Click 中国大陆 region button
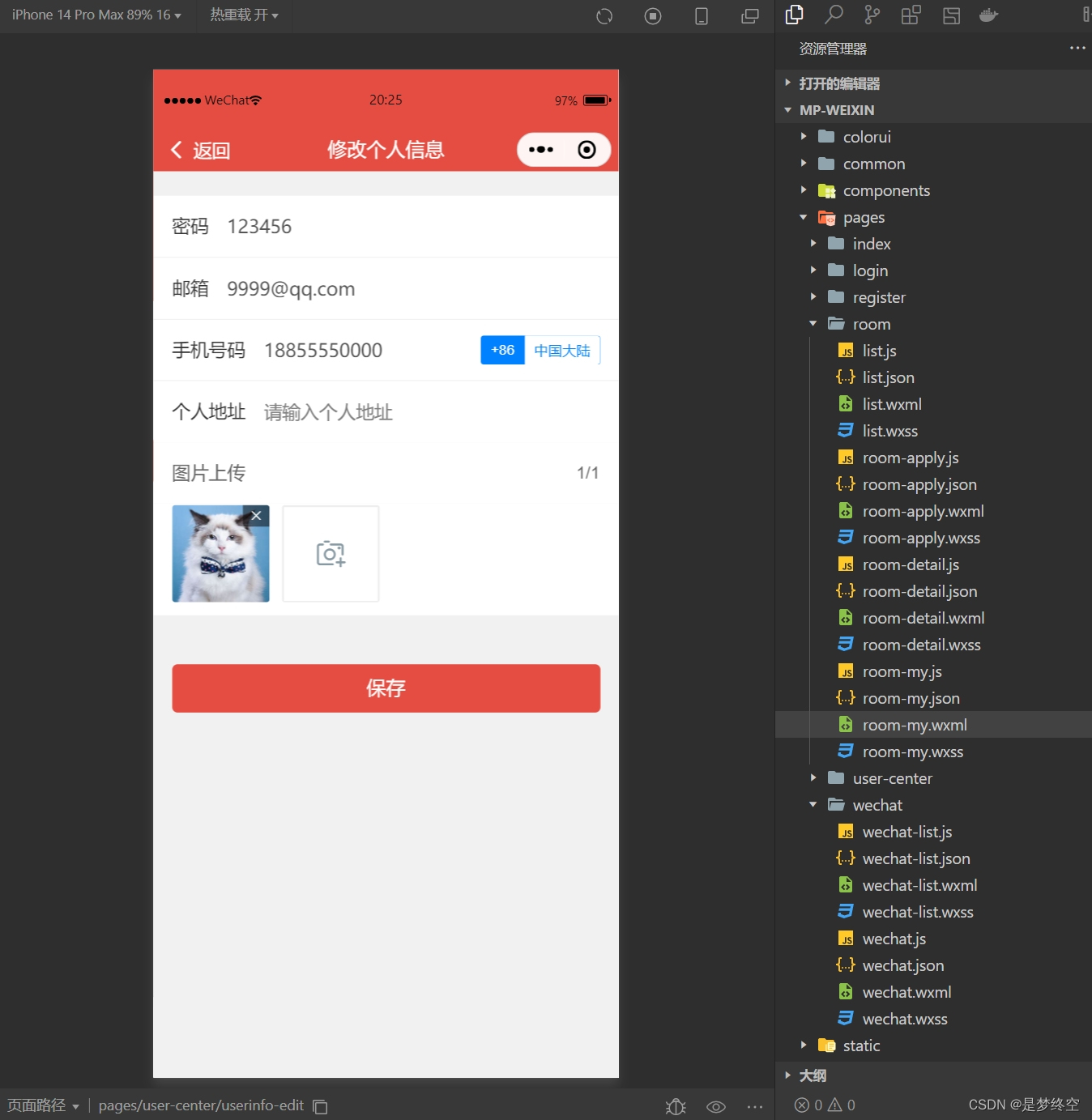 click(x=562, y=350)
